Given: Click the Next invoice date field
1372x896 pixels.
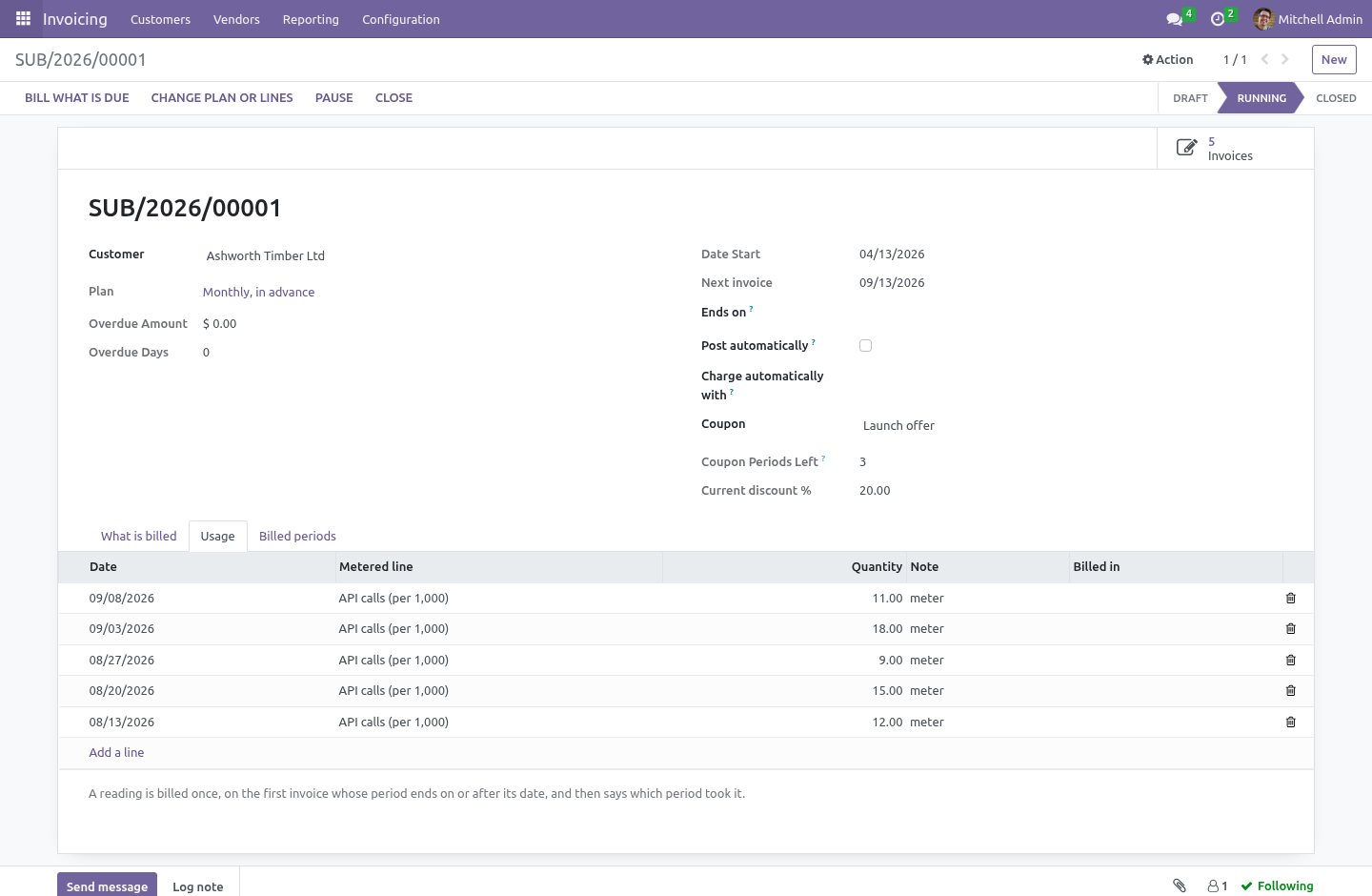Looking at the screenshot, I should point(892,282).
